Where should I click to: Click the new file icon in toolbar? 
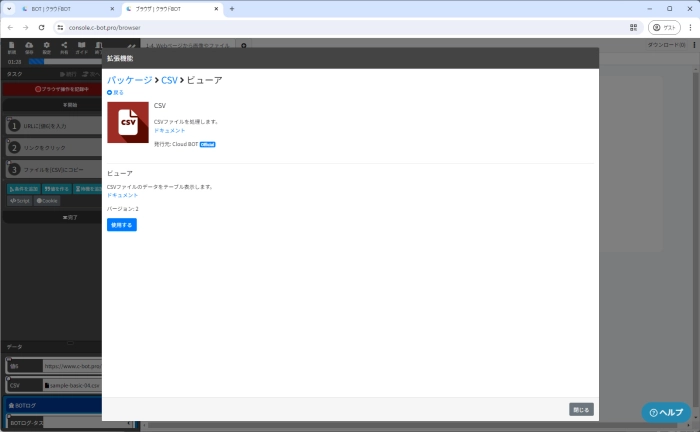(x=11, y=46)
